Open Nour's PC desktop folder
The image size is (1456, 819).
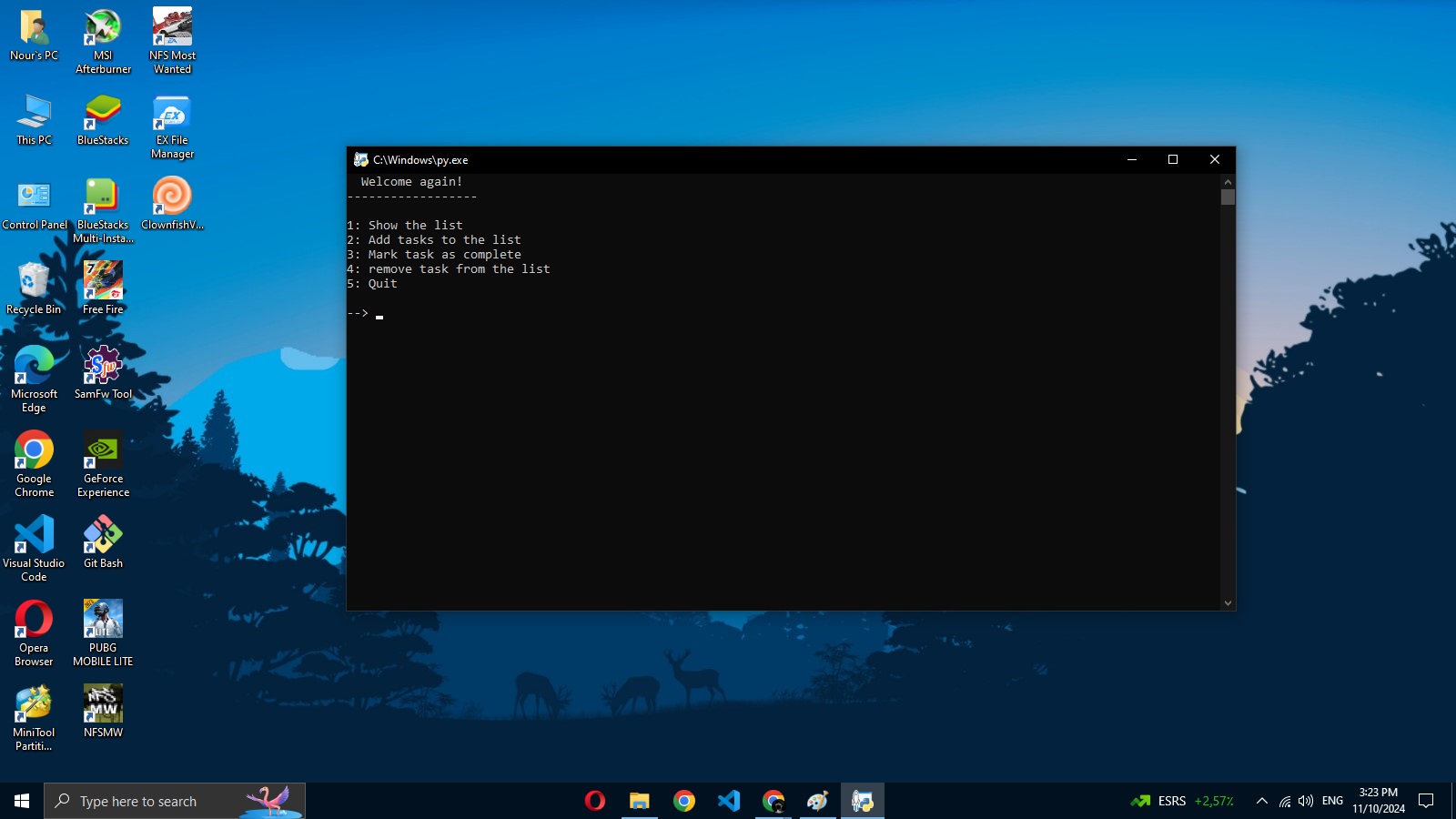(x=34, y=36)
